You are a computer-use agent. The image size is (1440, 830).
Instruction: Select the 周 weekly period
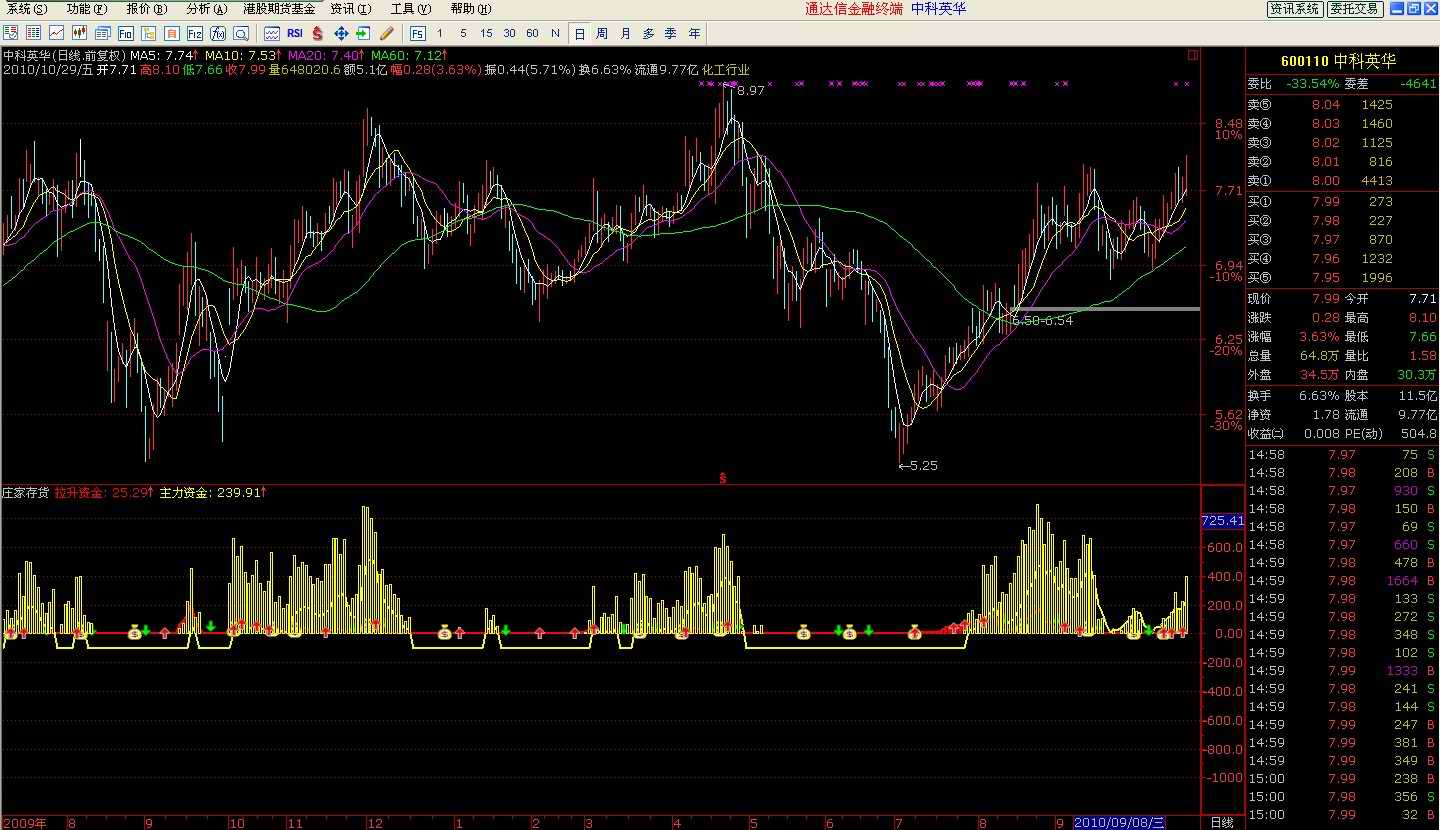coord(602,33)
